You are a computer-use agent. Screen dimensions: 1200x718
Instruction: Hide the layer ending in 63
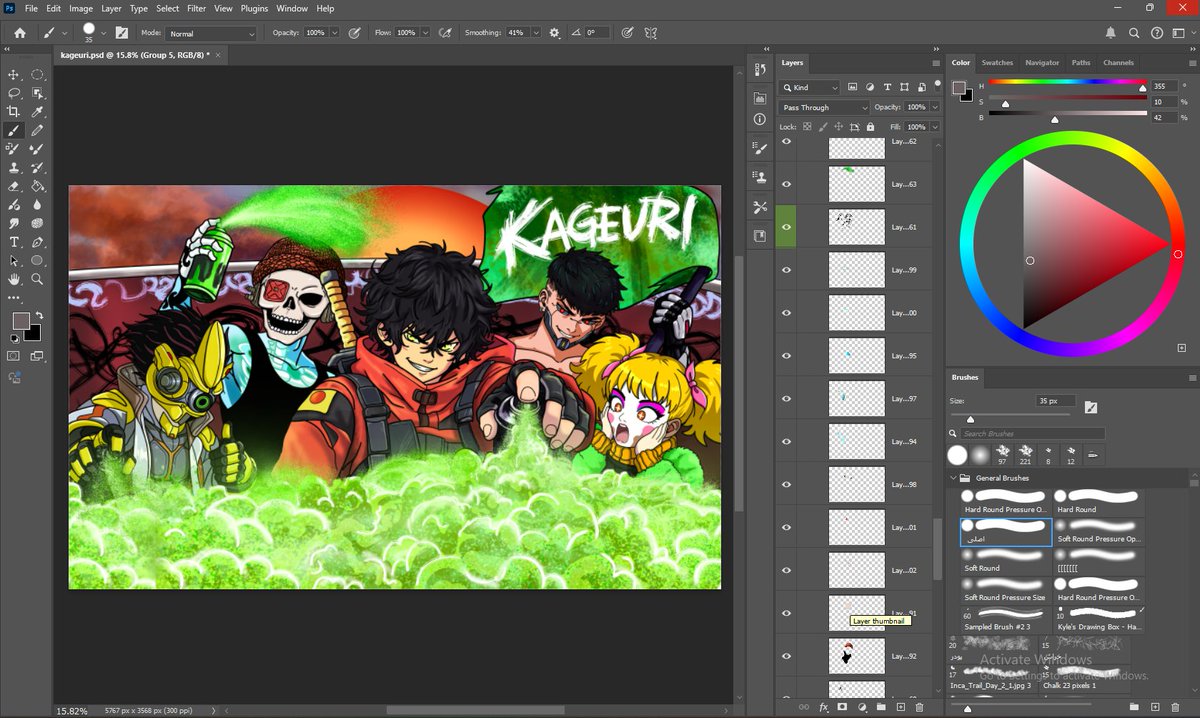[786, 184]
